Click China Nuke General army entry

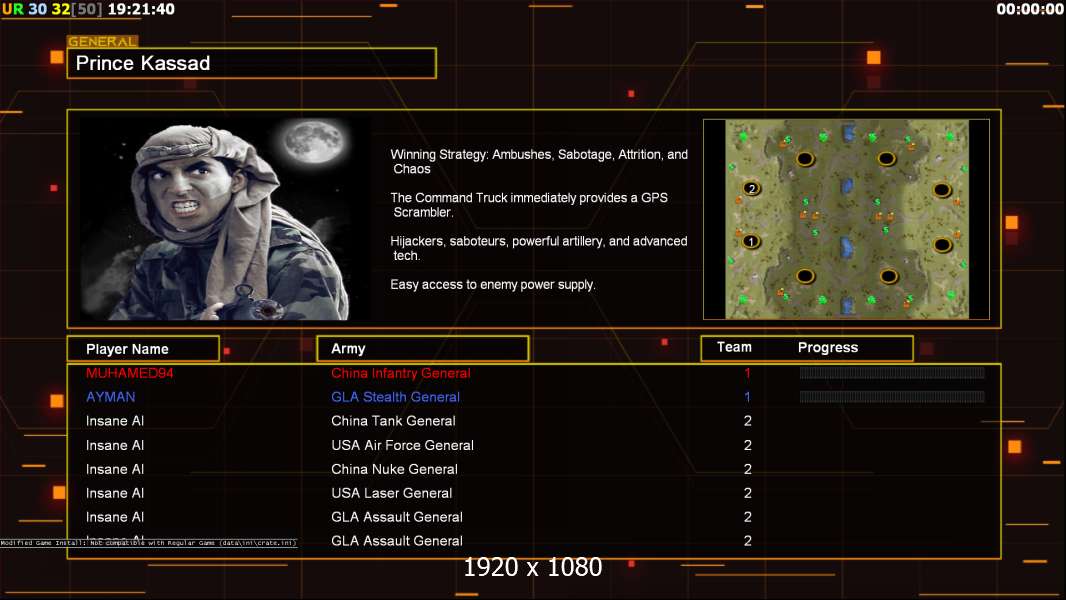(394, 469)
